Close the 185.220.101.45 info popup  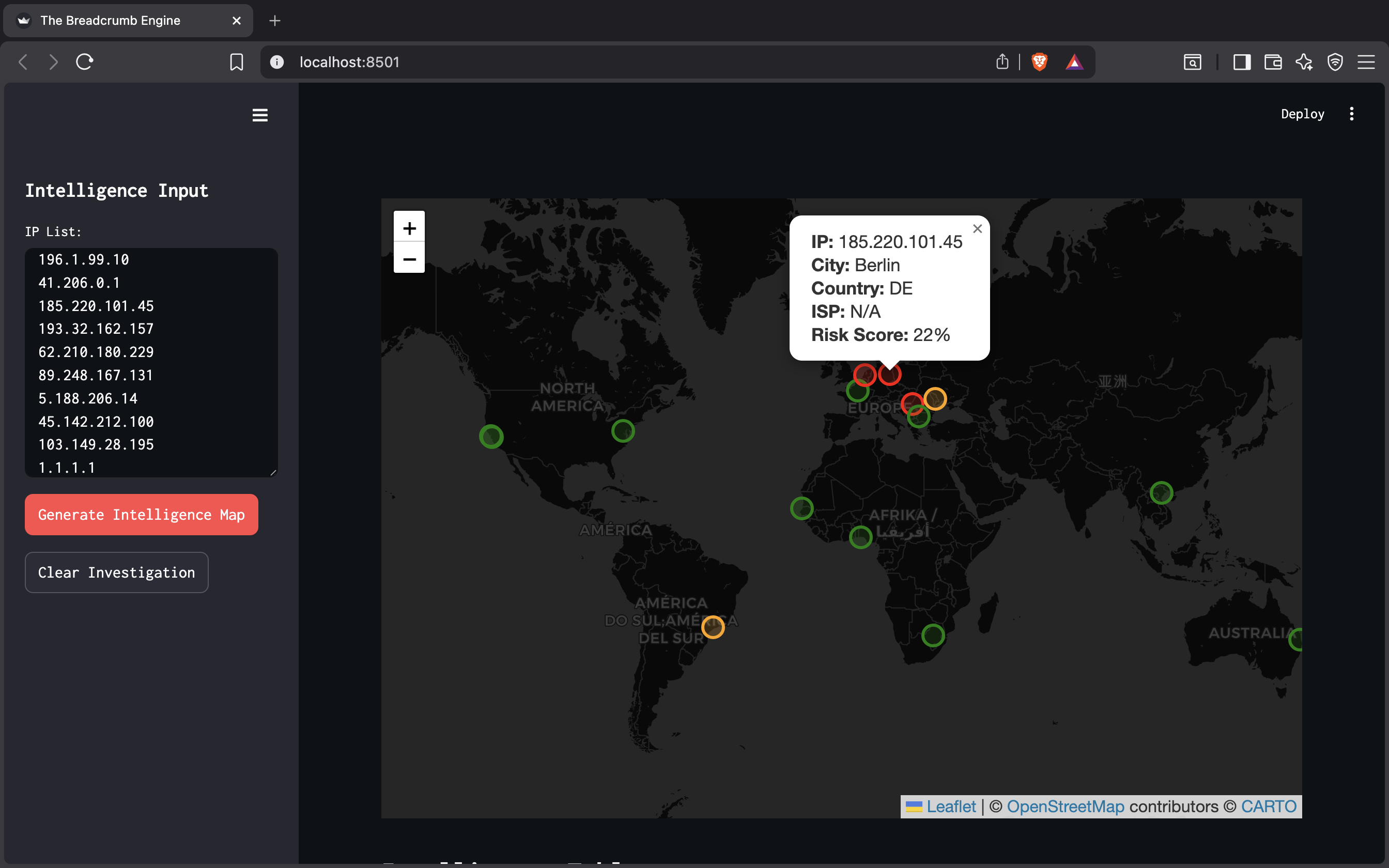pyautogui.click(x=977, y=228)
